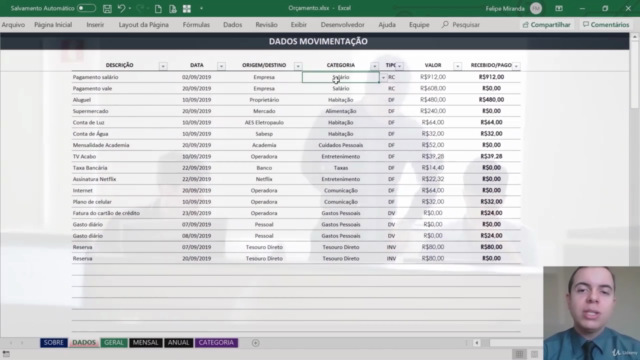640x360 pixels.
Task: Open the DESCRIÇÃO column filter dropdown
Action: [x=163, y=66]
